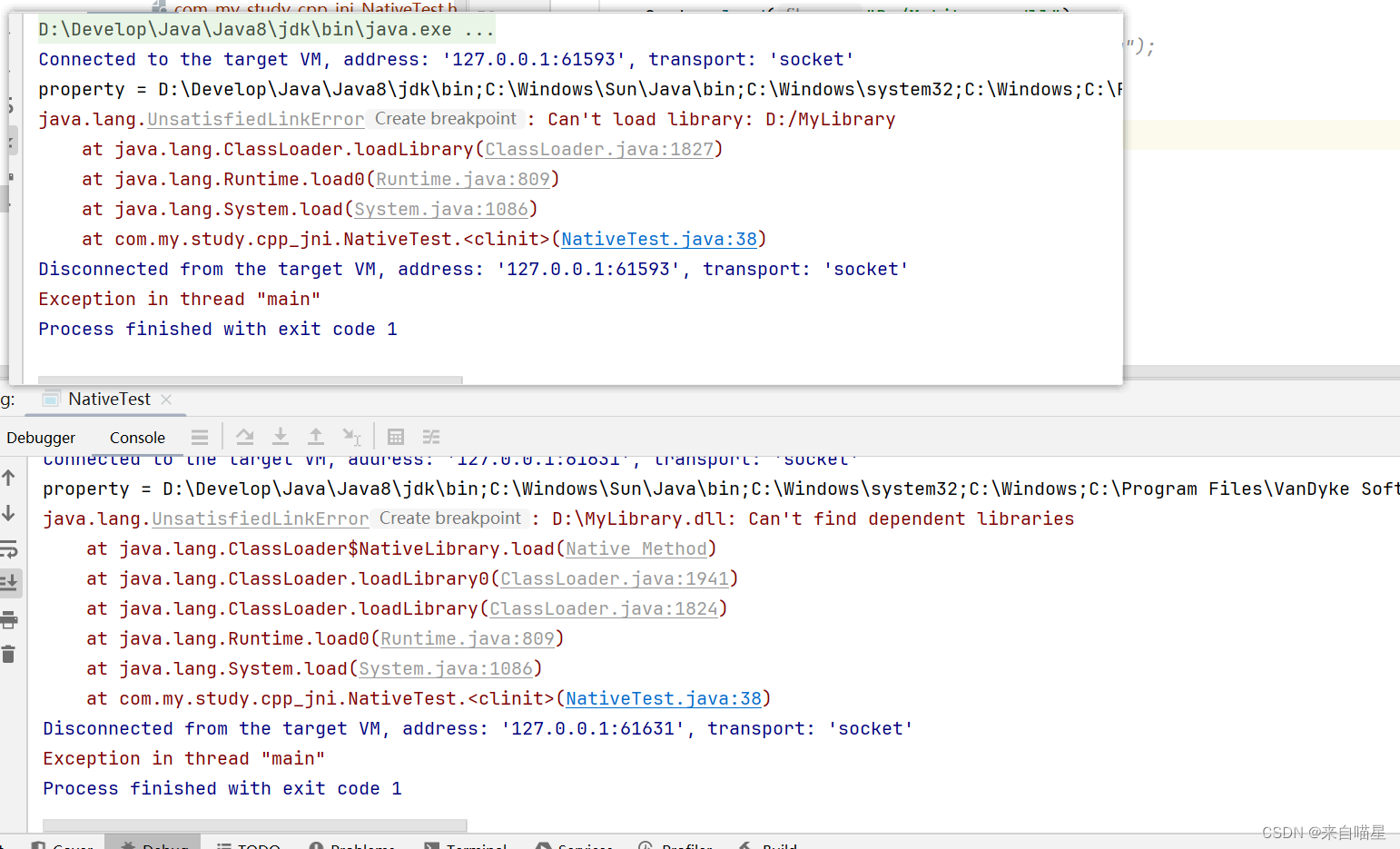Viewport: 1400px width, 849px height.
Task: Click the text "Can't load library: D:/MyLibrary"
Action: [x=722, y=120]
